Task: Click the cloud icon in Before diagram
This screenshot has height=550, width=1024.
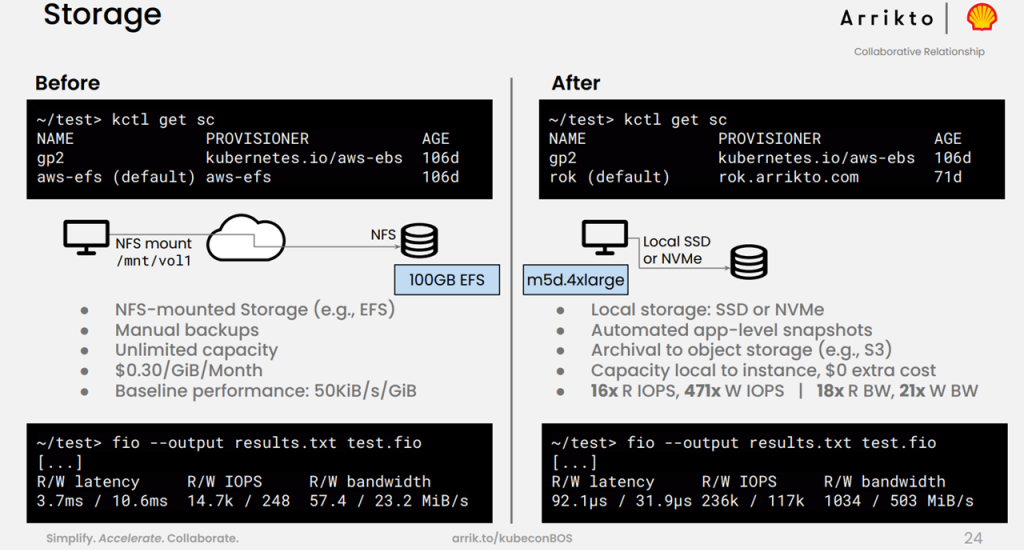Action: 246,238
